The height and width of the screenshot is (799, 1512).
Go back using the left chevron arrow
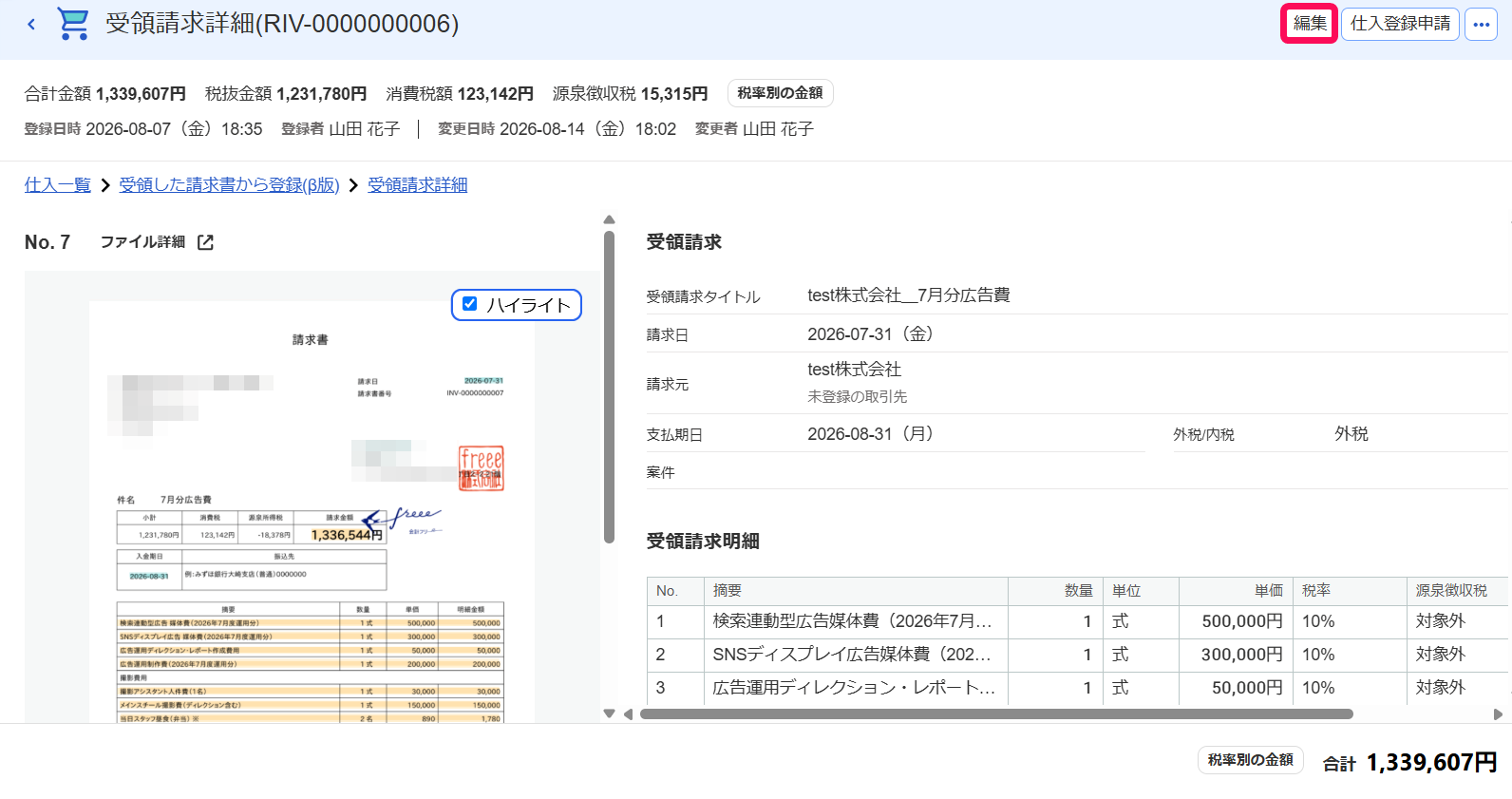coord(31,25)
